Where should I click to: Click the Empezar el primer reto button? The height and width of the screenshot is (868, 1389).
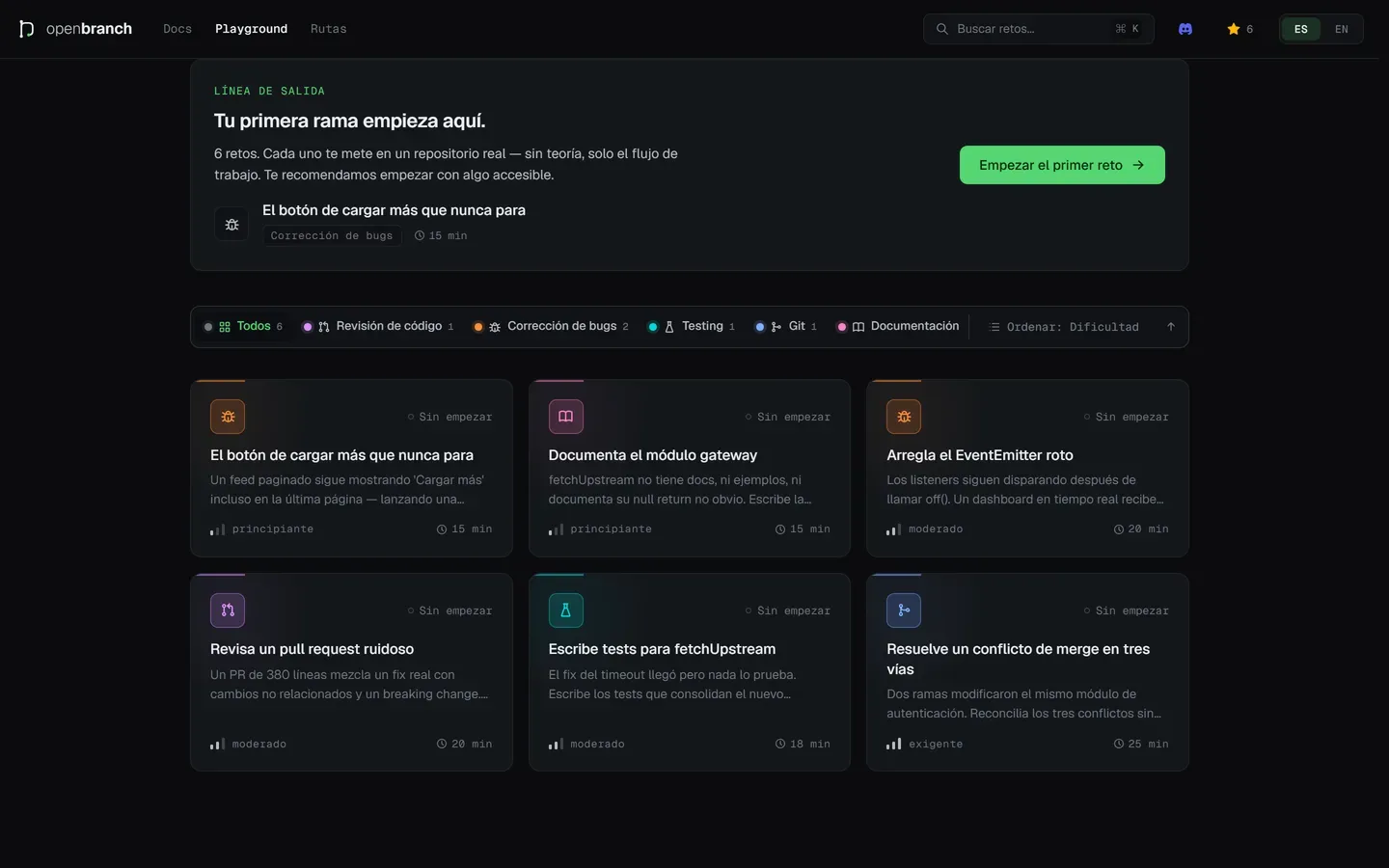[x=1062, y=165]
